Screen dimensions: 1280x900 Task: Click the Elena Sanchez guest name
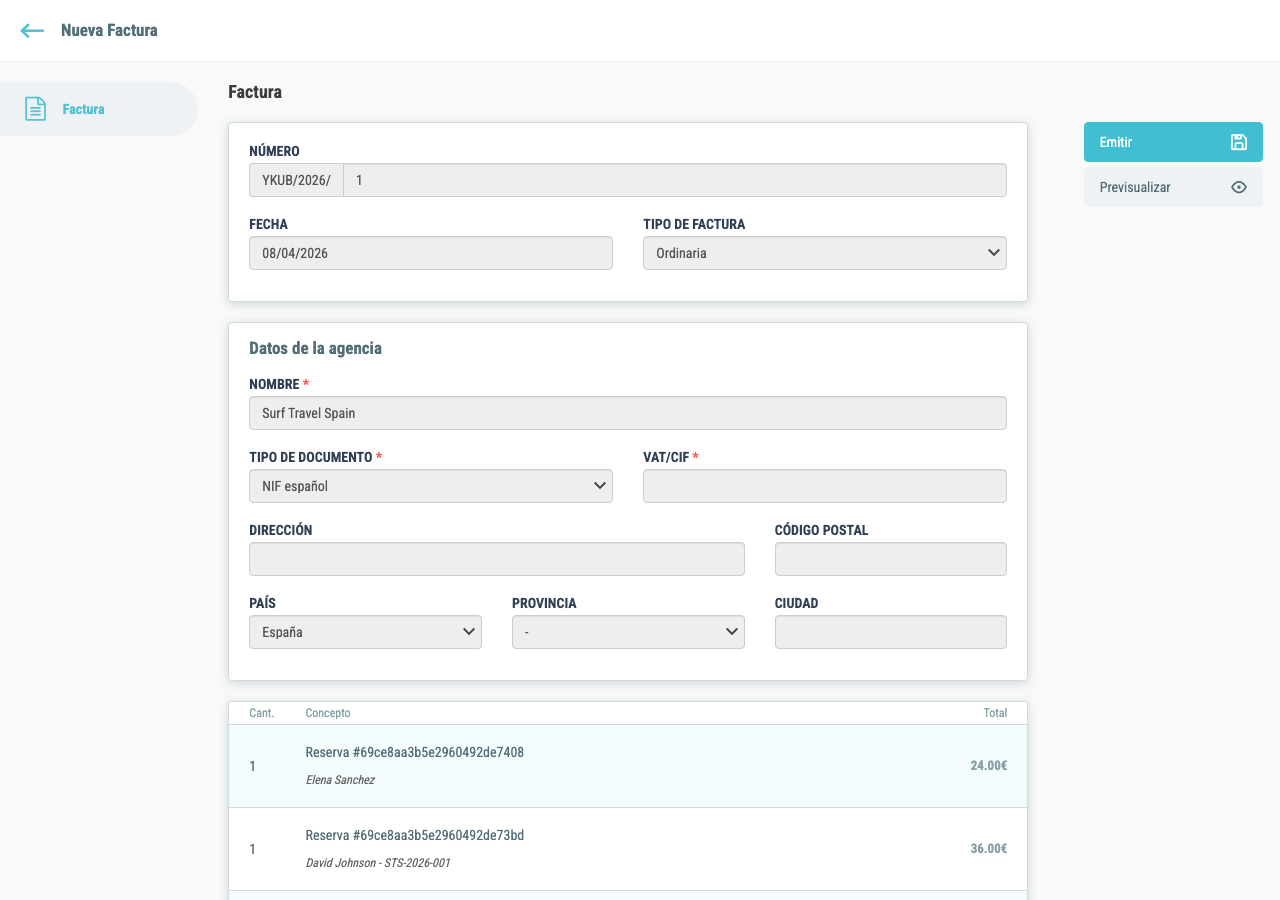click(x=340, y=780)
